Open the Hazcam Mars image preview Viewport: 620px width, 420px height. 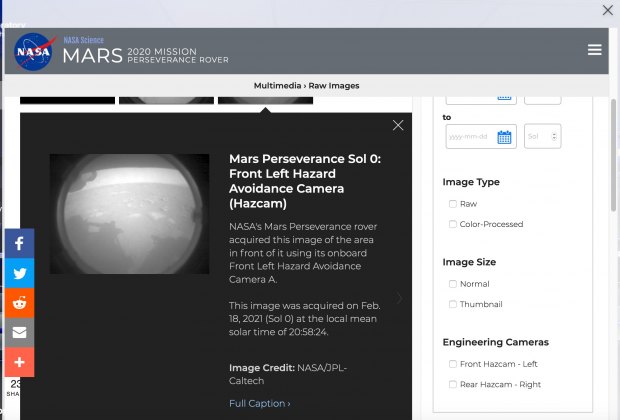(129, 214)
